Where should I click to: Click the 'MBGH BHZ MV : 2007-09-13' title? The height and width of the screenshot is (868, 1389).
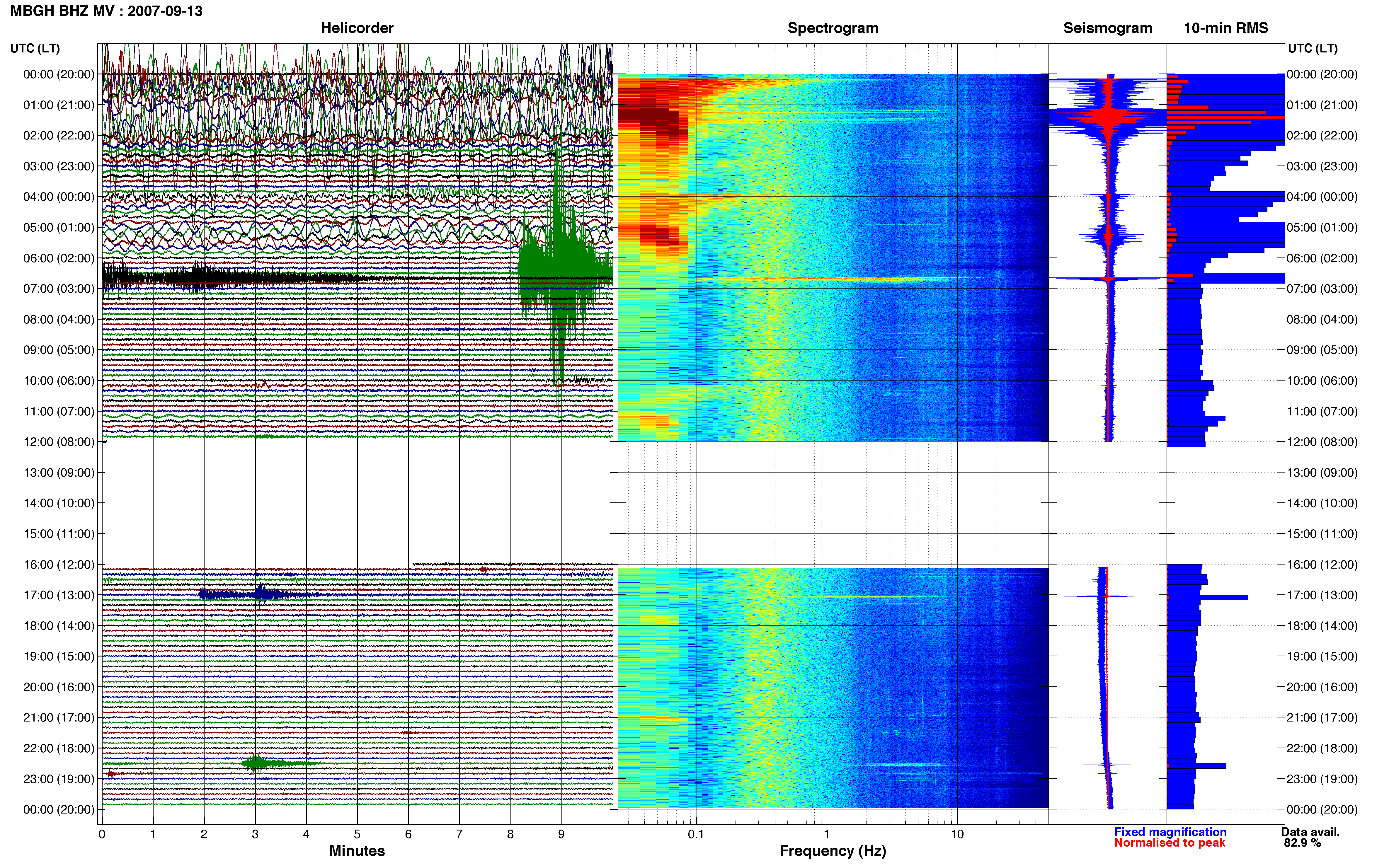[106, 11]
